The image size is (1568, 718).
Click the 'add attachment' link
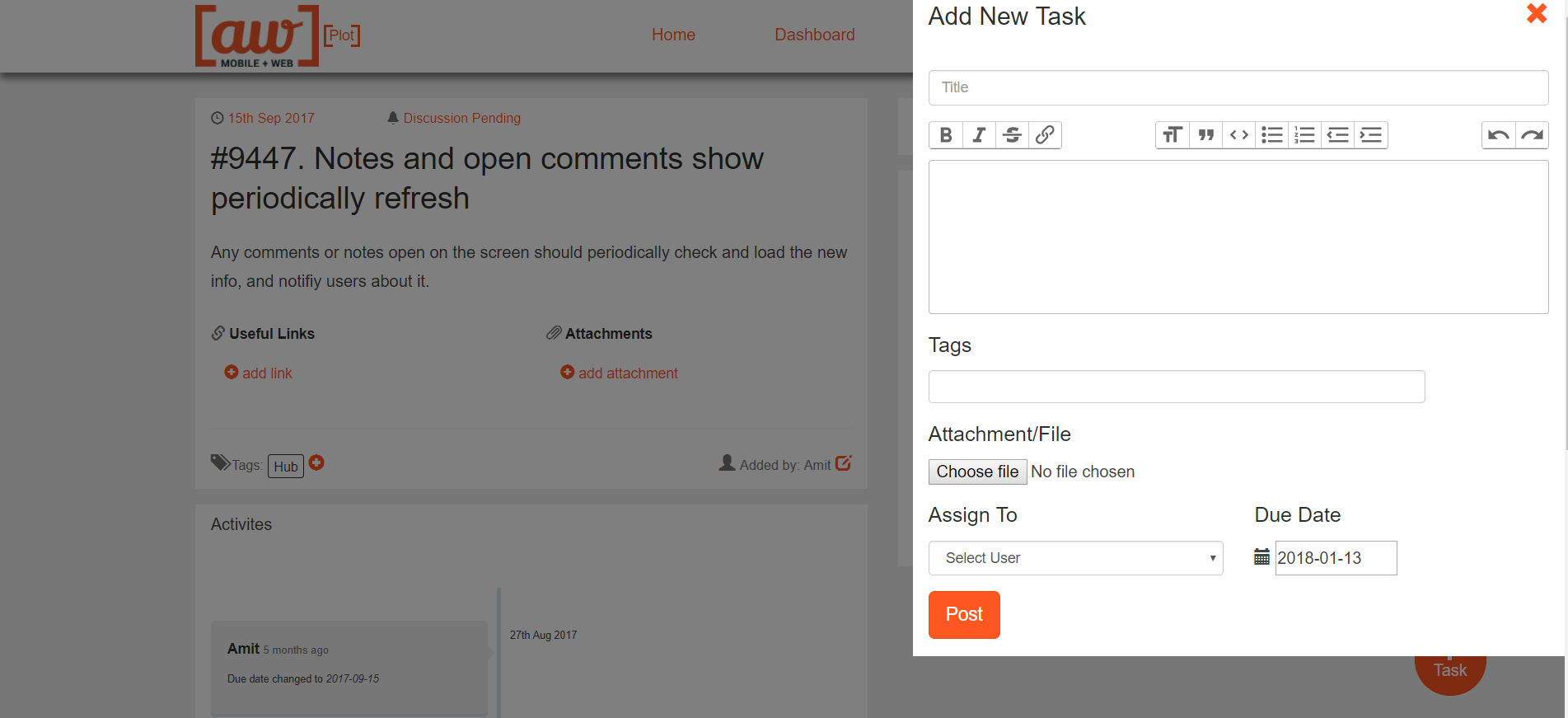point(629,373)
